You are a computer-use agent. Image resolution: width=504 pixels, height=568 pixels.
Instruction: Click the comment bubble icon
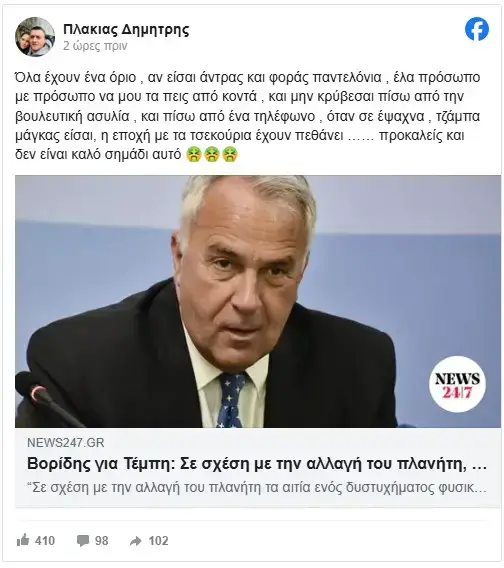(83, 541)
